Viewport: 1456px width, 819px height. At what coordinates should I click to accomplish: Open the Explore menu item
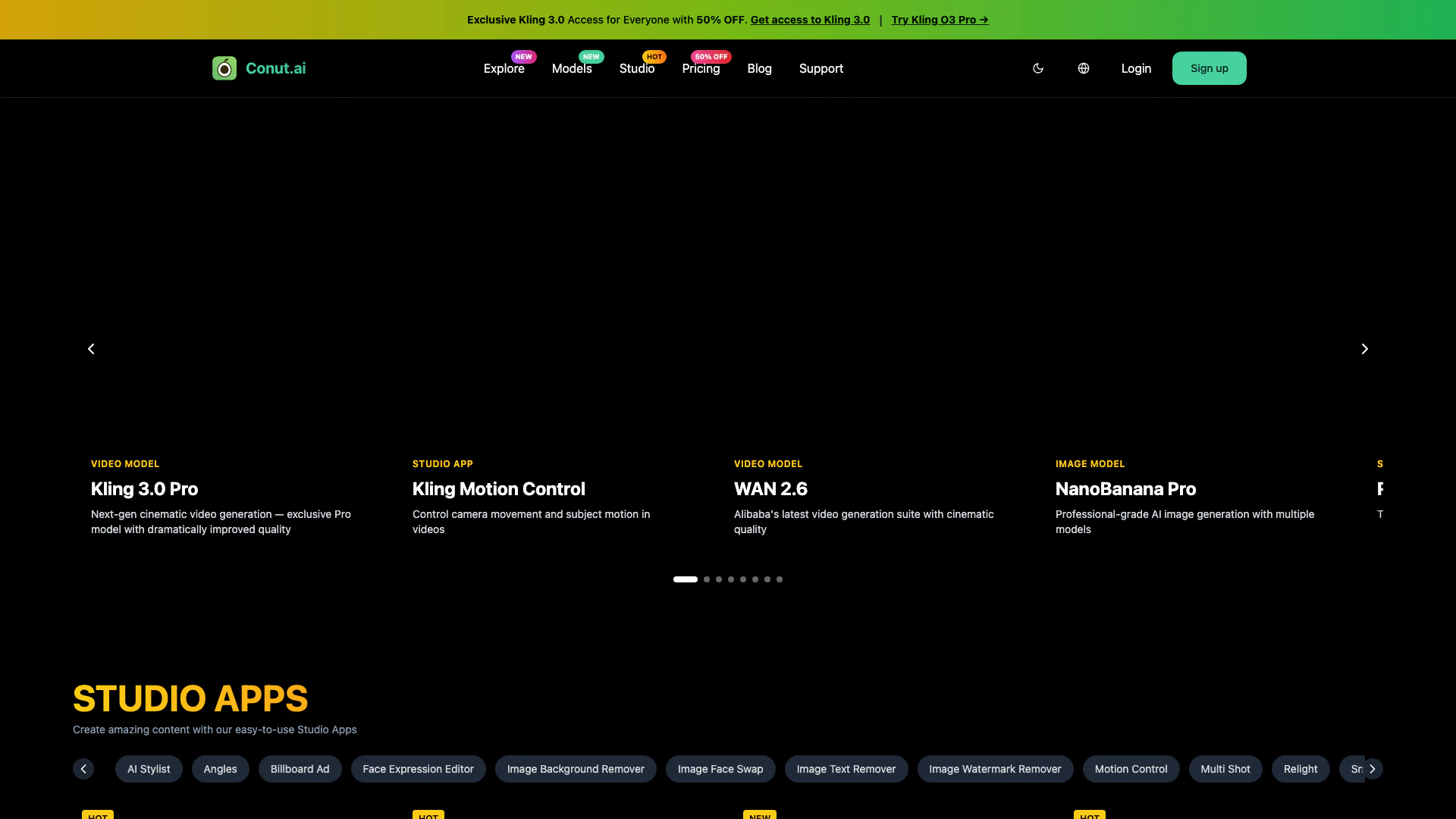point(504,69)
